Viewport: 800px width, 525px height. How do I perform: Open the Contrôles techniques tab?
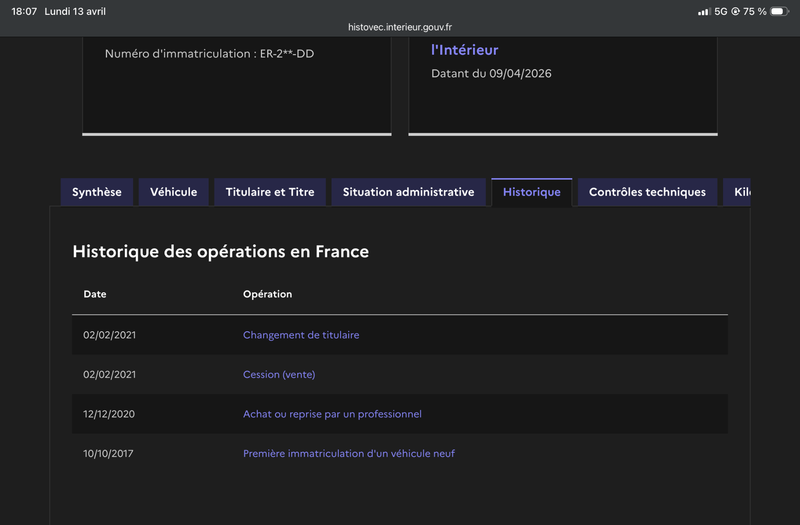point(647,192)
